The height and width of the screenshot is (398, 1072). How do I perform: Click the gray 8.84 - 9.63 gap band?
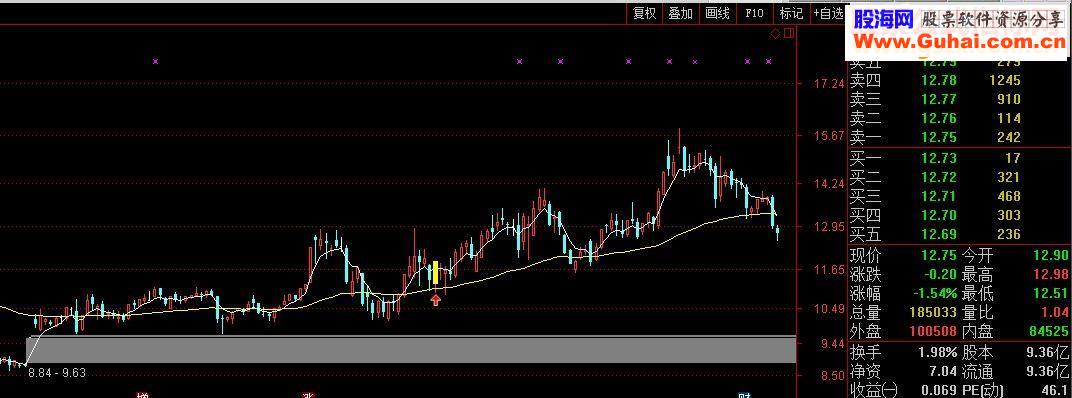[411, 349]
